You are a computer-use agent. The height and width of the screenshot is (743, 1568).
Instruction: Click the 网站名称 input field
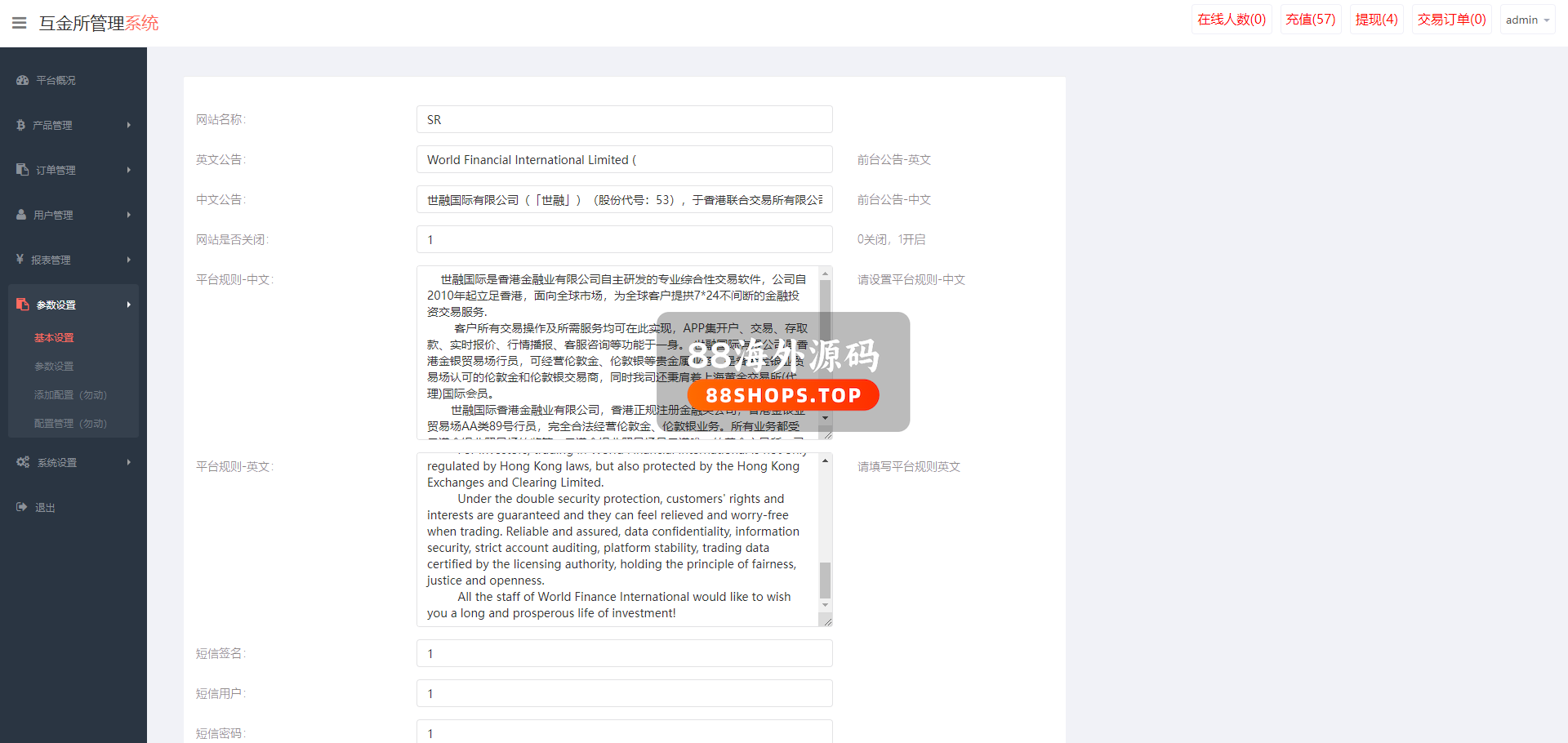coord(624,120)
